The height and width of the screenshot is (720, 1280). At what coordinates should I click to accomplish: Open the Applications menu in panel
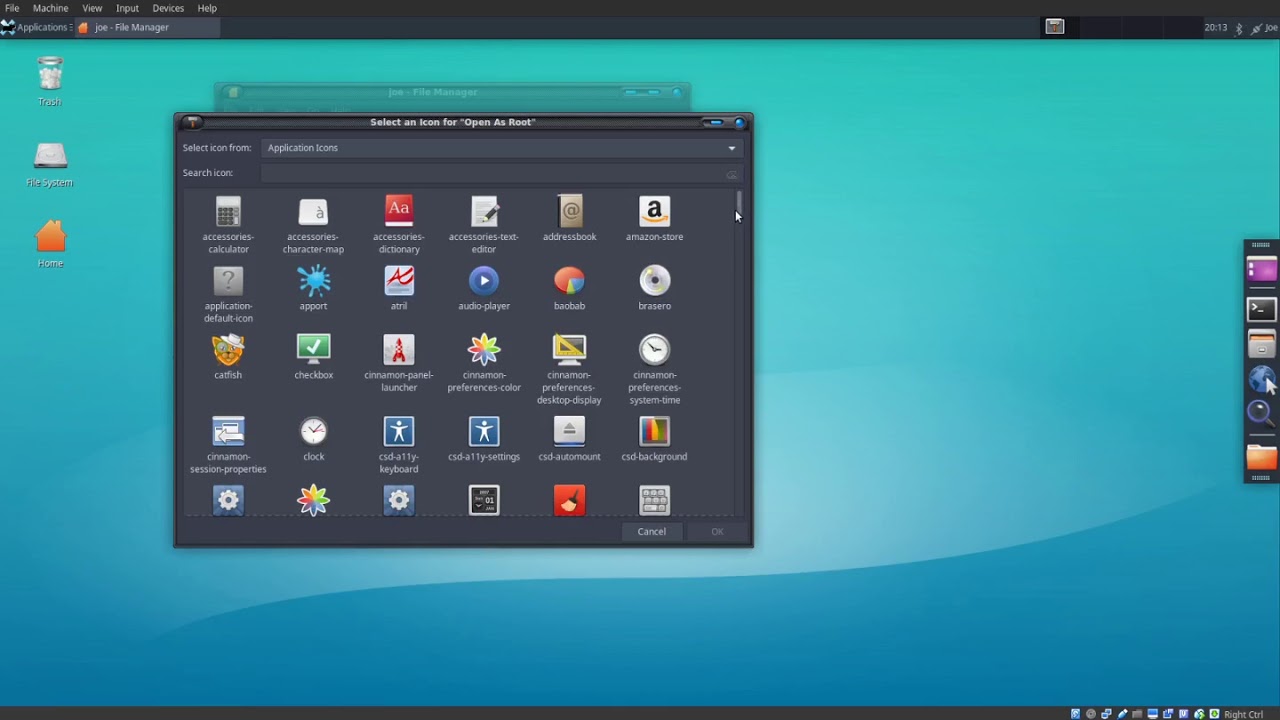point(35,27)
